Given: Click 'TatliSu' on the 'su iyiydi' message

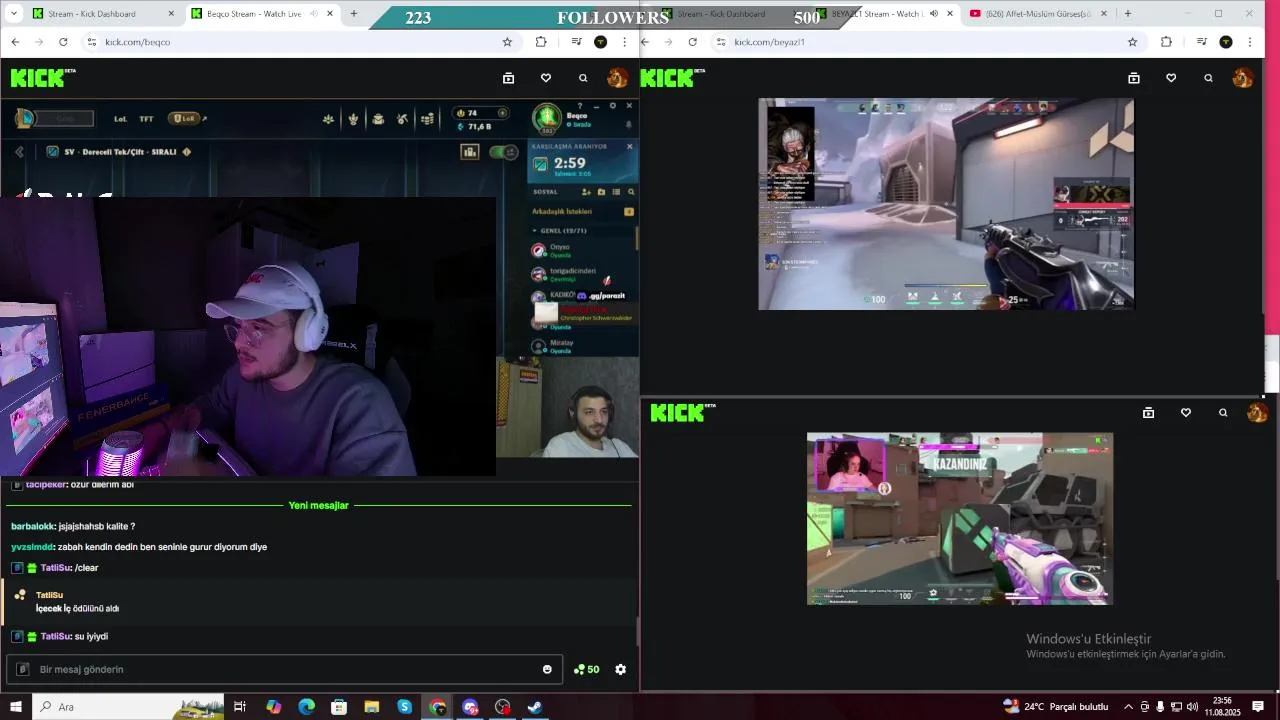Looking at the screenshot, I should click(55, 636).
